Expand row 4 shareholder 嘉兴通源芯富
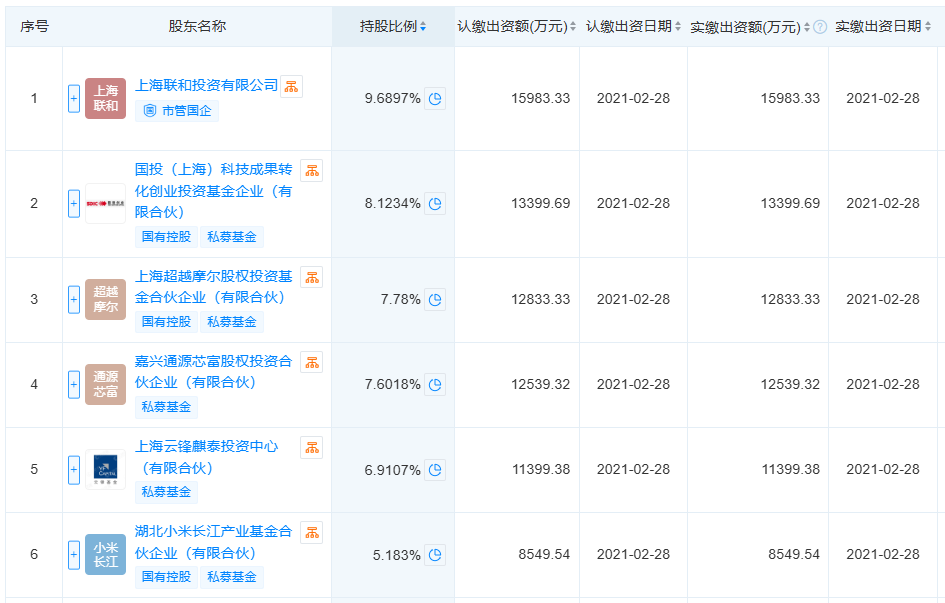Viewport: 945px width, 603px height. click(x=74, y=384)
